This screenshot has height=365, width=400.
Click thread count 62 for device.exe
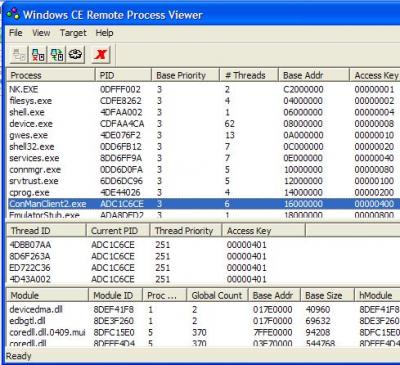pyautogui.click(x=229, y=124)
